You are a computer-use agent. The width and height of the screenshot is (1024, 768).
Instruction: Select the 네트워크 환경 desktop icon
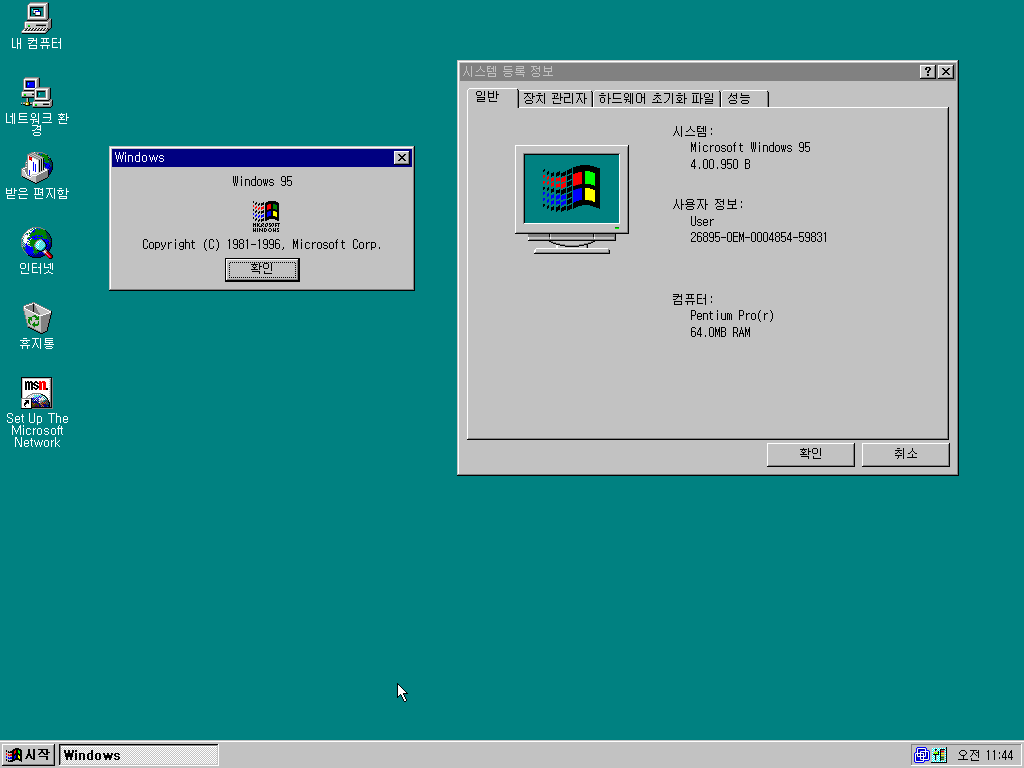[x=37, y=106]
